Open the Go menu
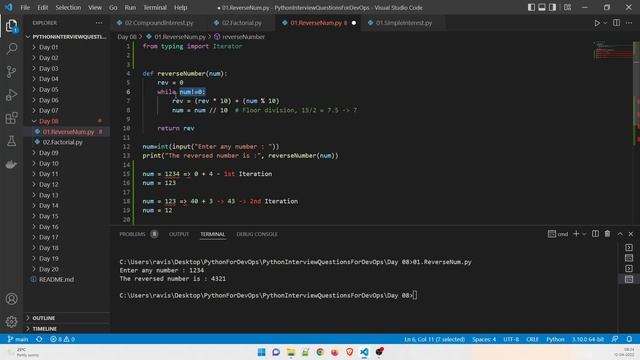Viewport: 640px width, 360px height. point(113,7)
